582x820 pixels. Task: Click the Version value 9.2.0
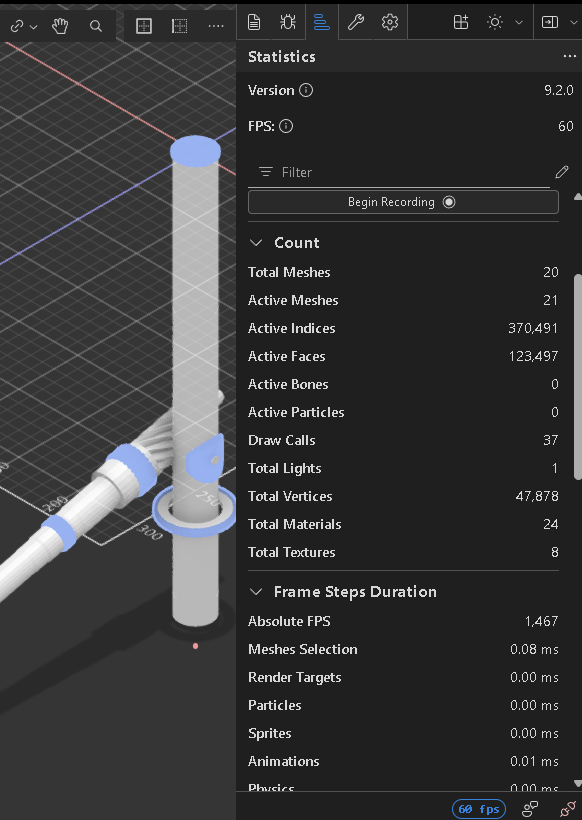(558, 90)
